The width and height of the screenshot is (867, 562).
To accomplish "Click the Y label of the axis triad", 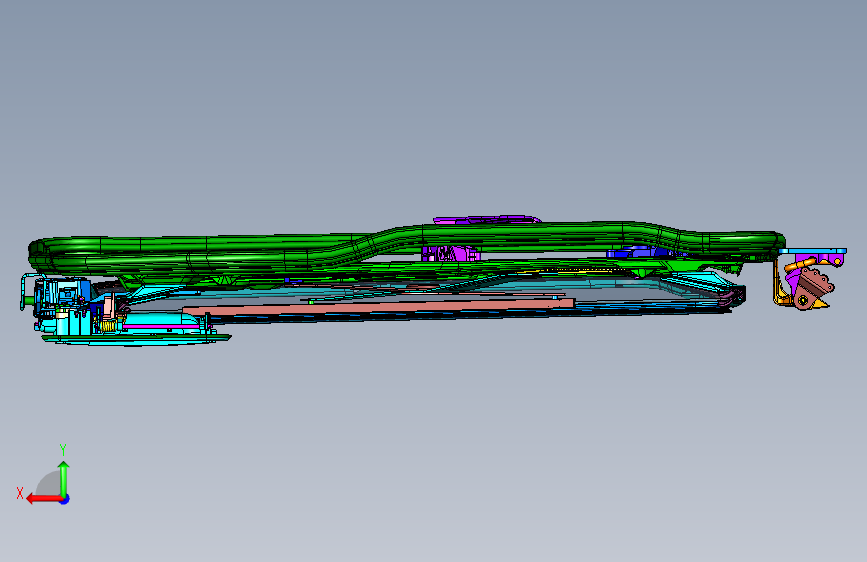I will click(x=63, y=450).
